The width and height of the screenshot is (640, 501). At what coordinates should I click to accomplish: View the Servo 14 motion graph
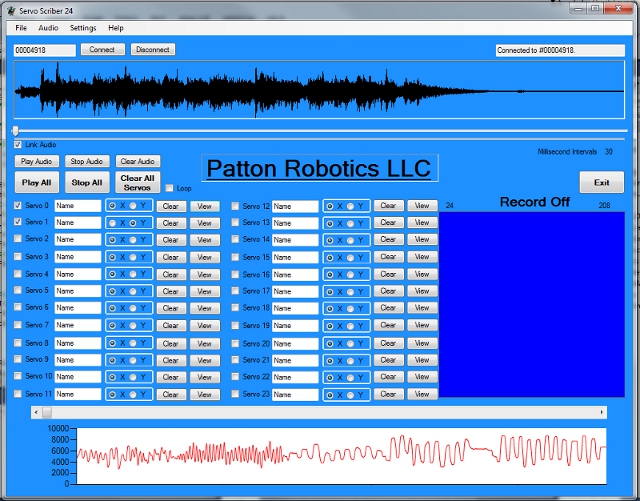point(422,239)
